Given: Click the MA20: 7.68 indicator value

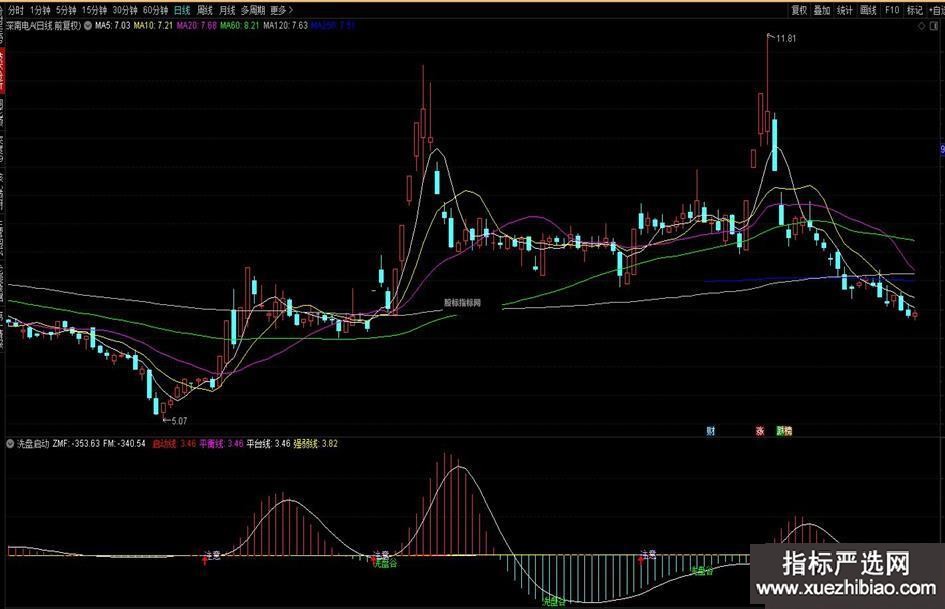Looking at the screenshot, I should pos(196,26).
